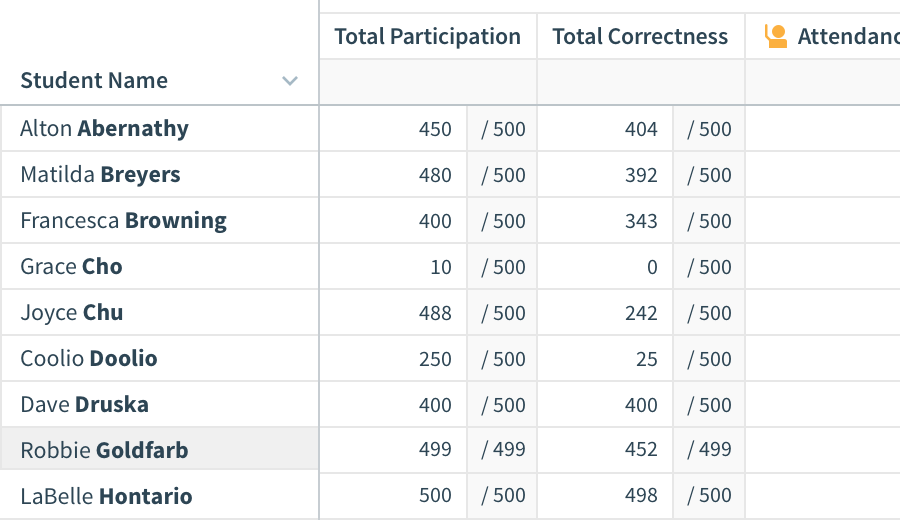Edit Alton Abernathy's correctness score 404

pos(641,129)
